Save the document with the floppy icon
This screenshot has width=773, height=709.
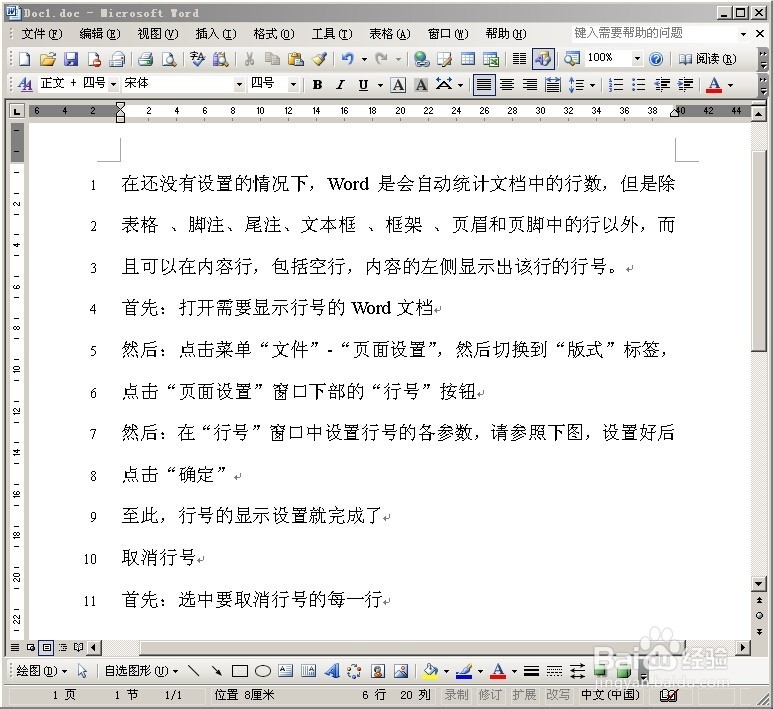click(x=71, y=59)
